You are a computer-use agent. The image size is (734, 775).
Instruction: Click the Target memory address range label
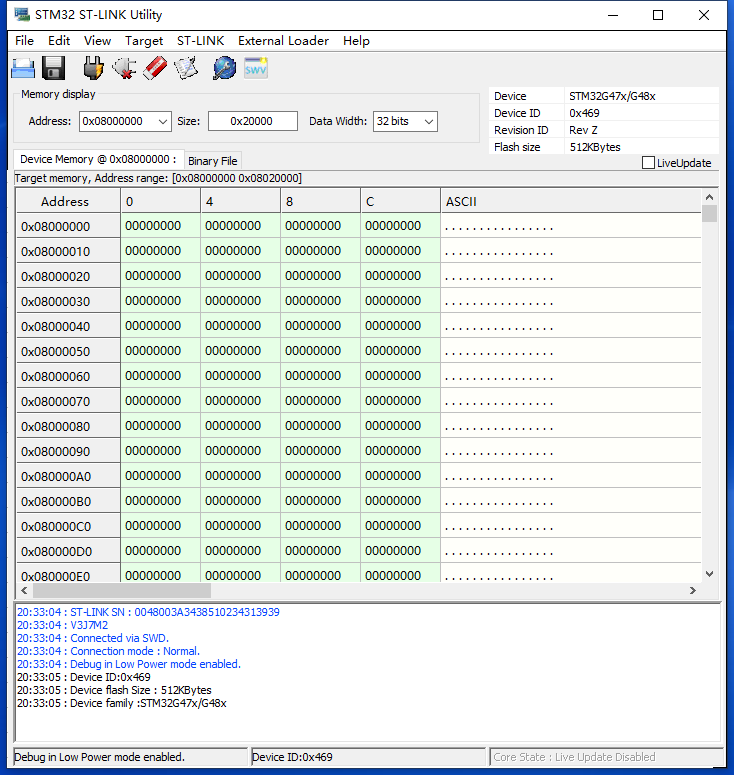point(158,178)
